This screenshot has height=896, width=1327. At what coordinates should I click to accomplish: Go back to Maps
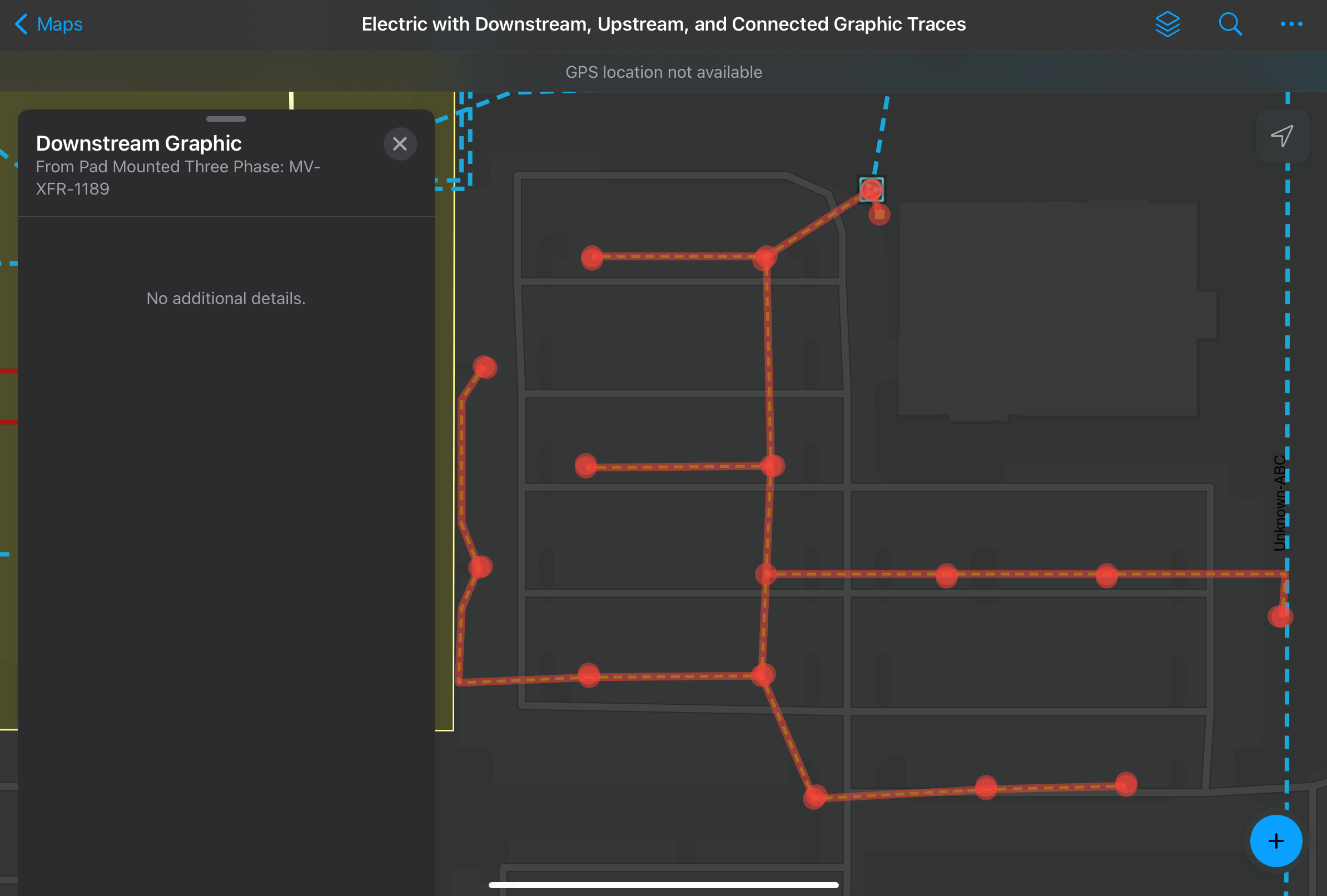click(x=59, y=24)
